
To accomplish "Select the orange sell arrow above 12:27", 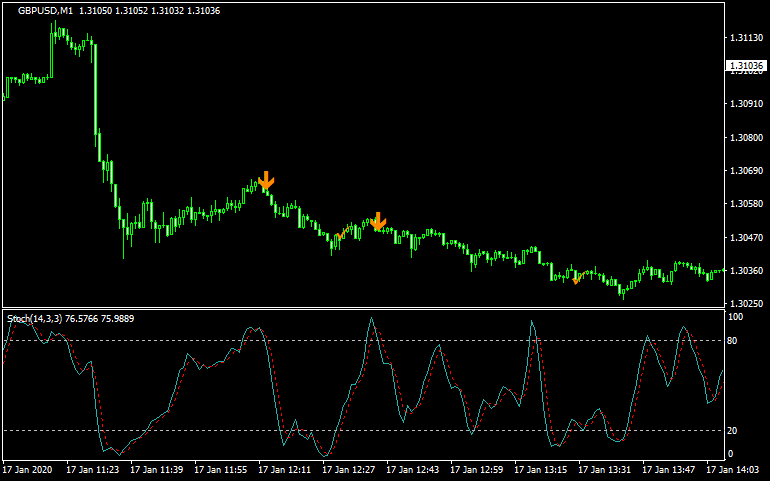I will [x=378, y=222].
